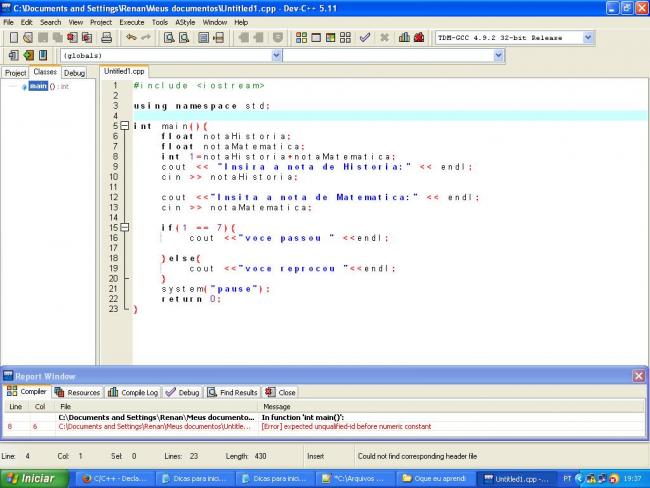650x488 pixels.
Task: Open the Search menu
Action: pos(51,22)
